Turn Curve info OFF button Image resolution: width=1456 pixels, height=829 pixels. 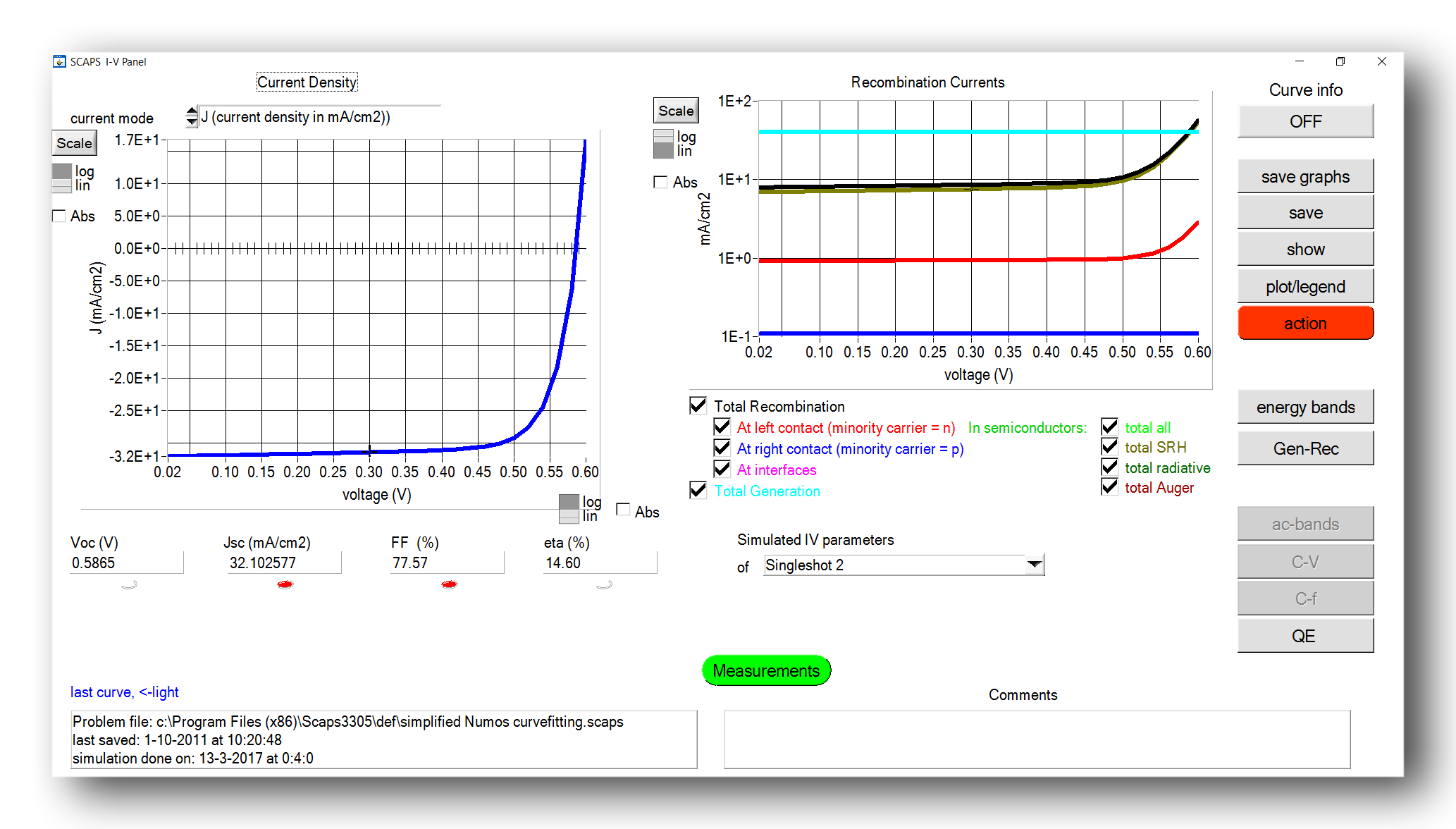[1304, 122]
